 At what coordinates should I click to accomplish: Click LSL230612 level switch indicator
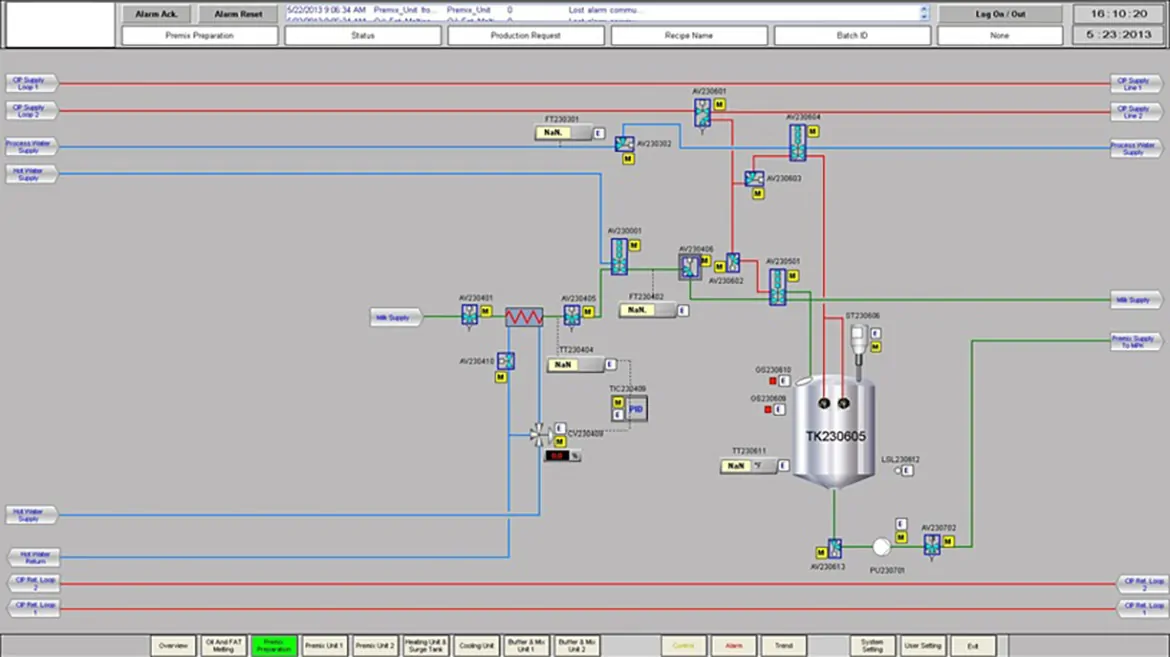coord(897,470)
